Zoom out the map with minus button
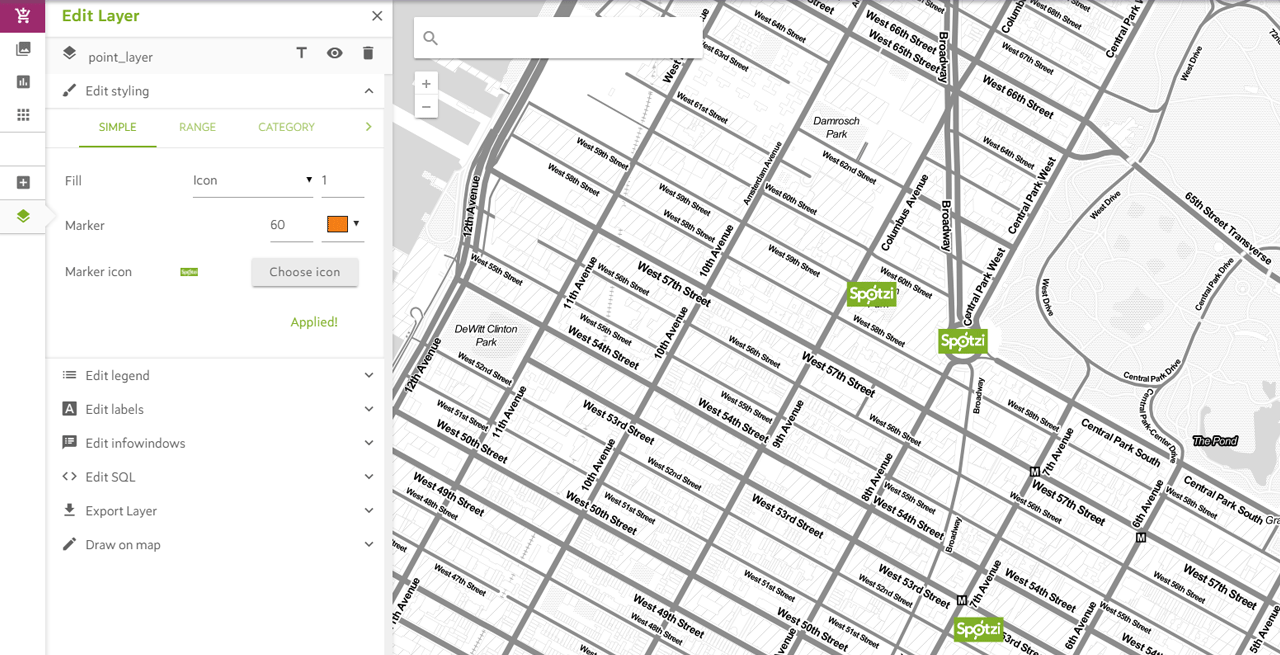This screenshot has height=655, width=1280. click(x=426, y=107)
